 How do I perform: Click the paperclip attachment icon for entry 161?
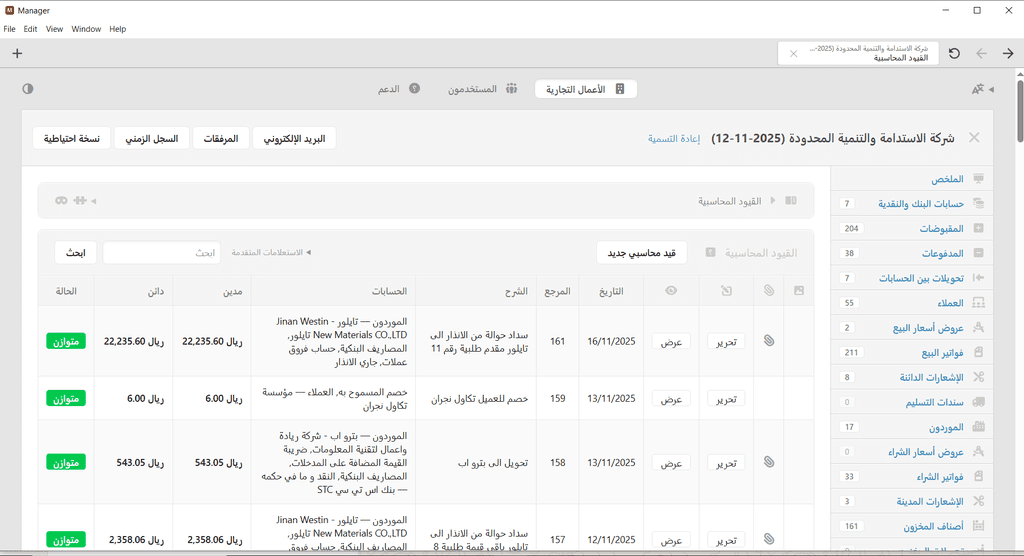point(769,341)
